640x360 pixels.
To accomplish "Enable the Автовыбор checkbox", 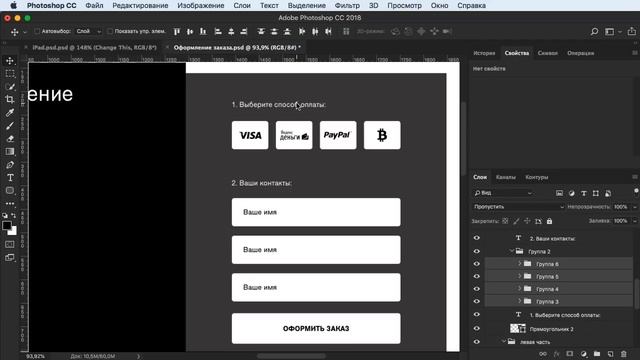I will coord(37,31).
